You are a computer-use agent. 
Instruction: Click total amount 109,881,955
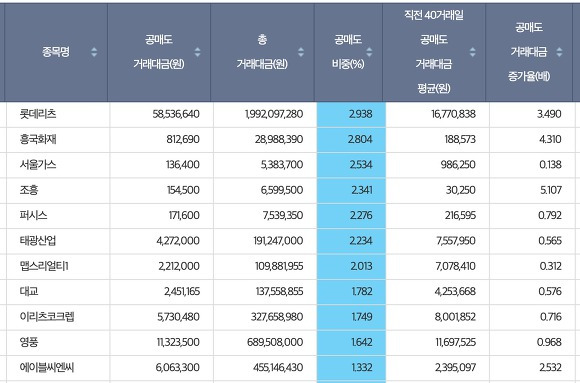pos(279,266)
